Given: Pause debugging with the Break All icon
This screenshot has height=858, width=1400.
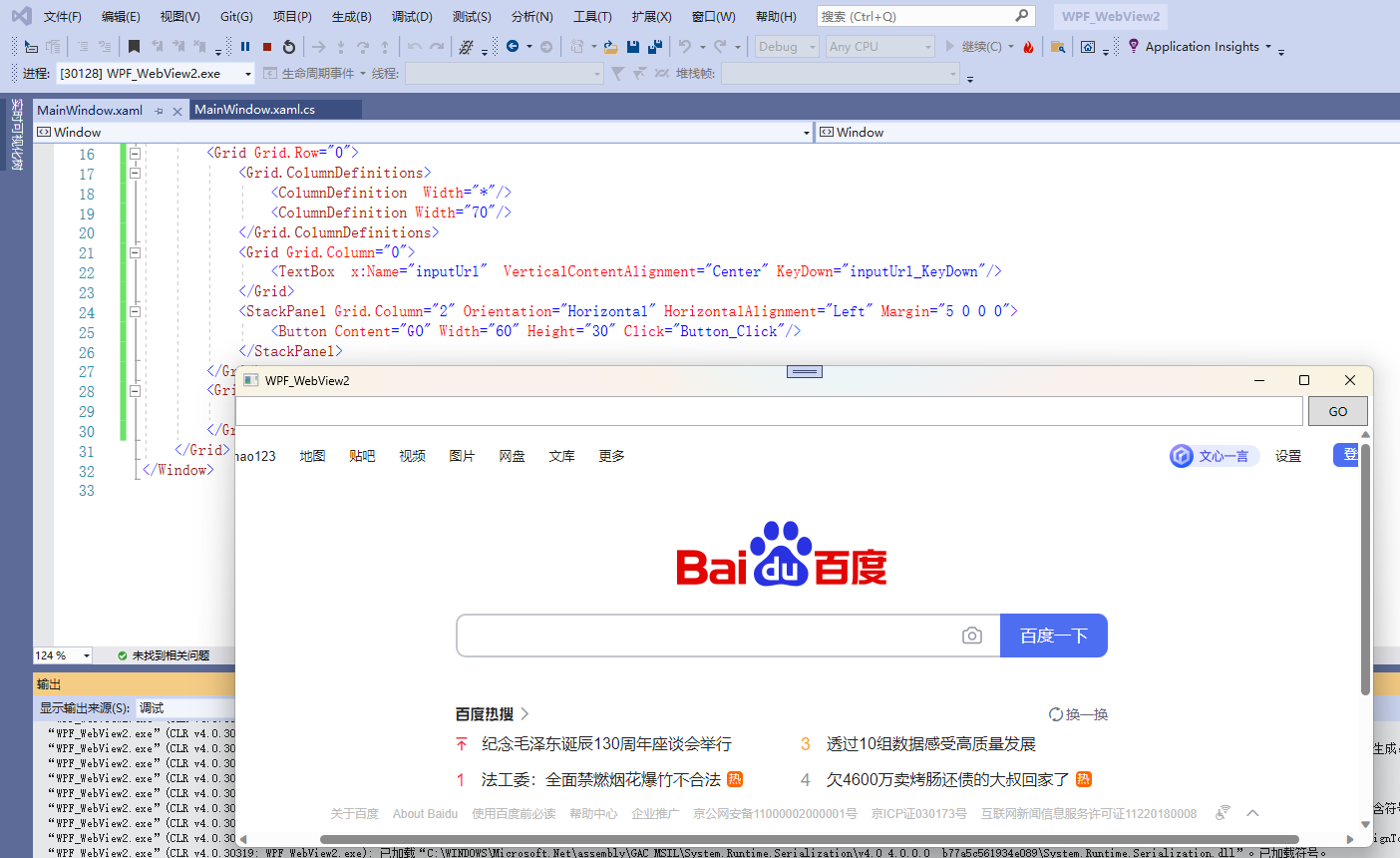Looking at the screenshot, I should [245, 47].
